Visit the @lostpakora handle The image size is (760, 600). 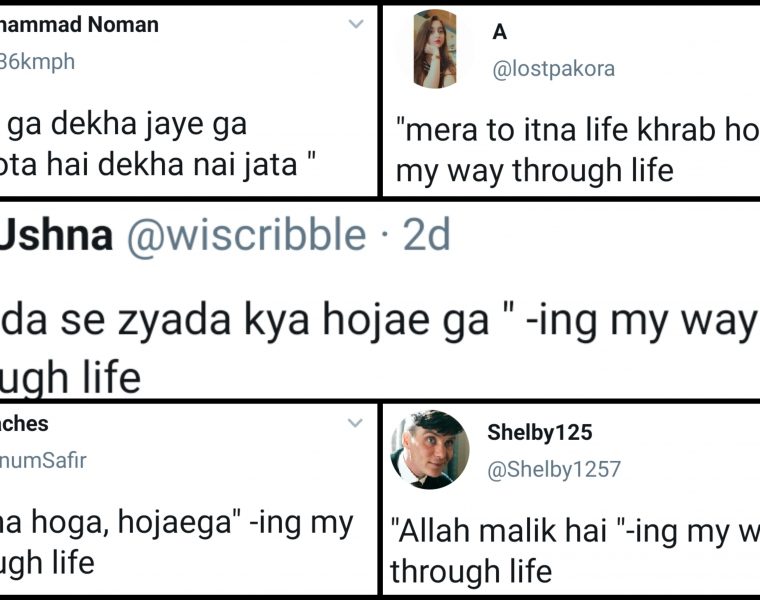[x=553, y=68]
